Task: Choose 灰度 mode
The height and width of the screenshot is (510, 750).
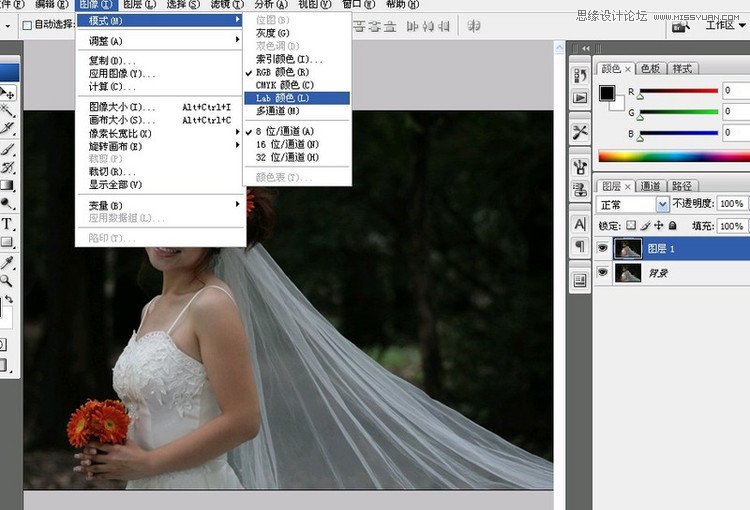Action: click(x=297, y=33)
